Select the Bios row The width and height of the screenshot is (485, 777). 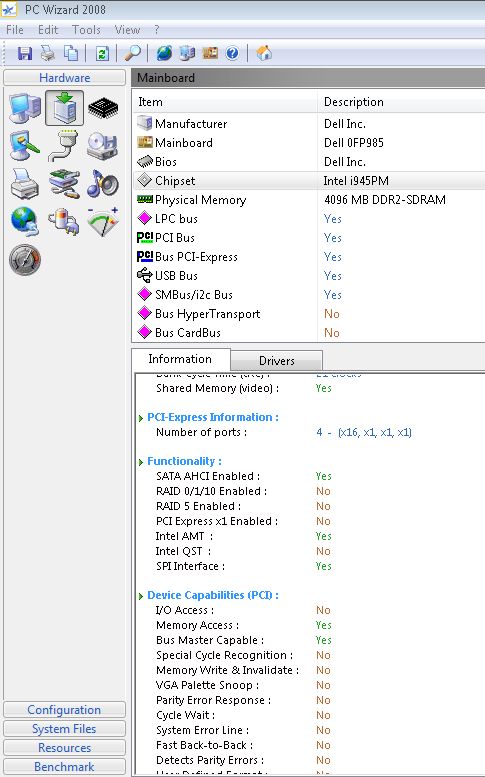tap(309, 162)
